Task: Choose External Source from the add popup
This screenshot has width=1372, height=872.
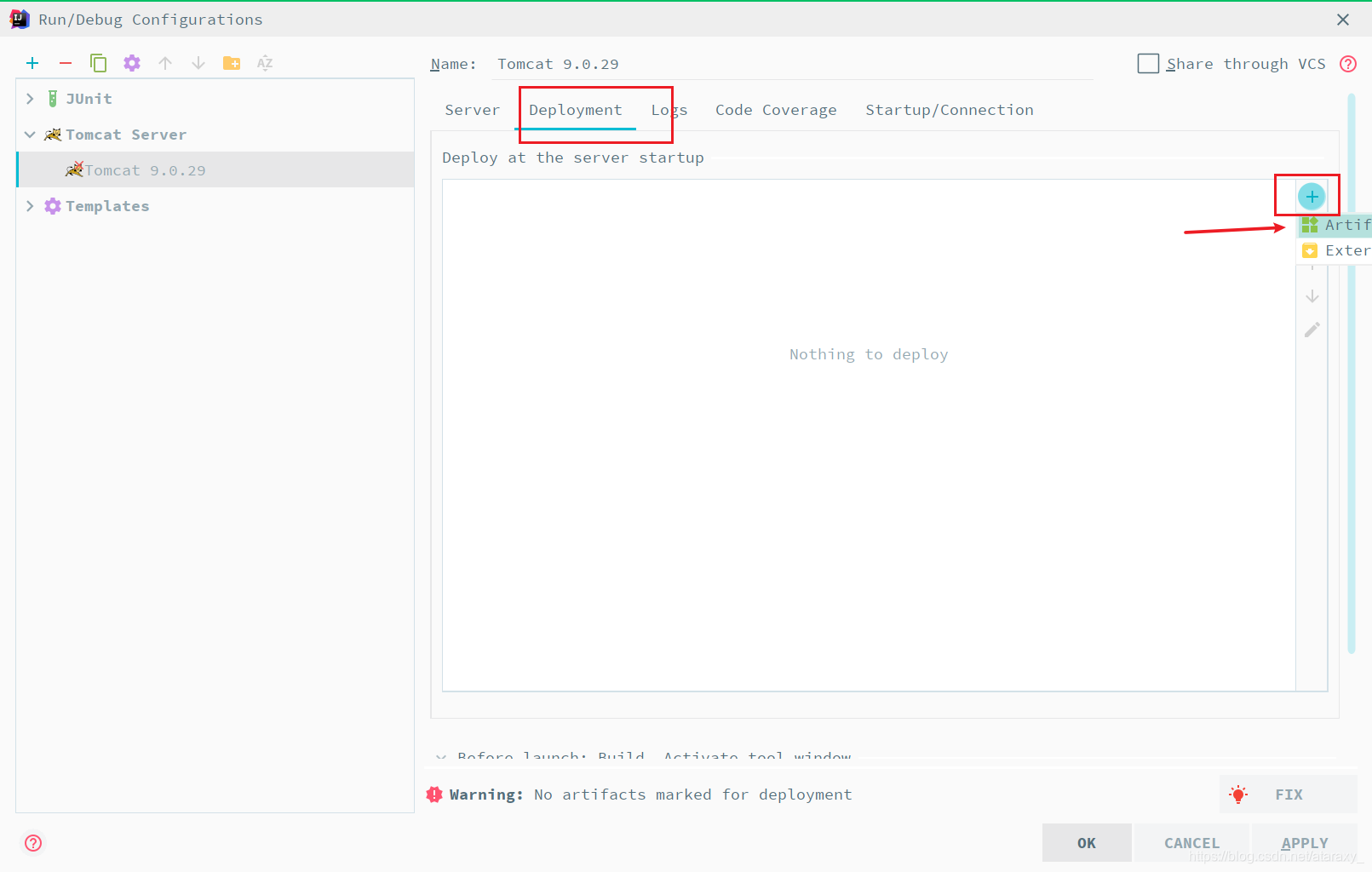Action: coord(1335,250)
